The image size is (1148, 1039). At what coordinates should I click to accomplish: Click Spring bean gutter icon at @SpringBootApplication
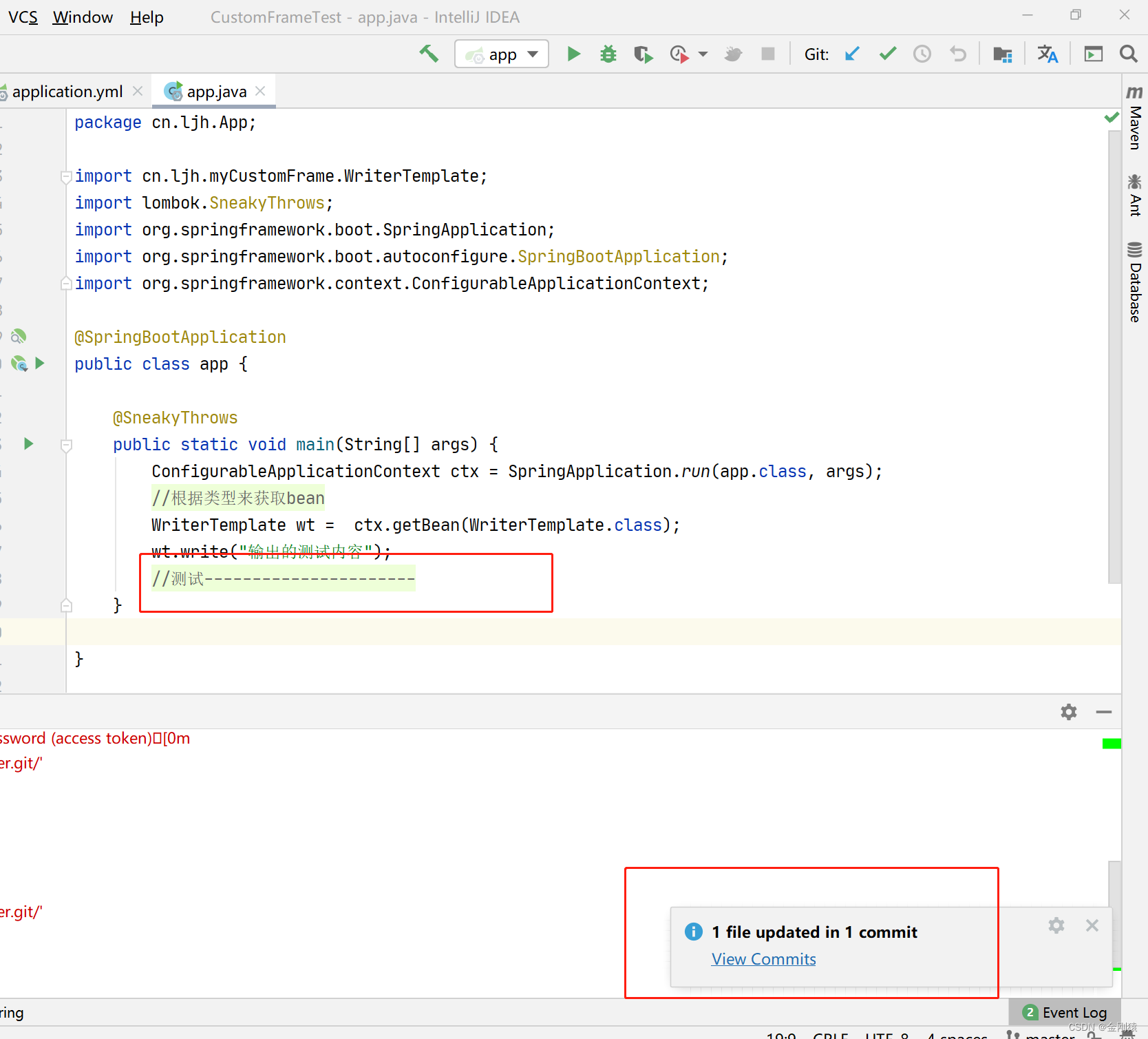coord(19,336)
